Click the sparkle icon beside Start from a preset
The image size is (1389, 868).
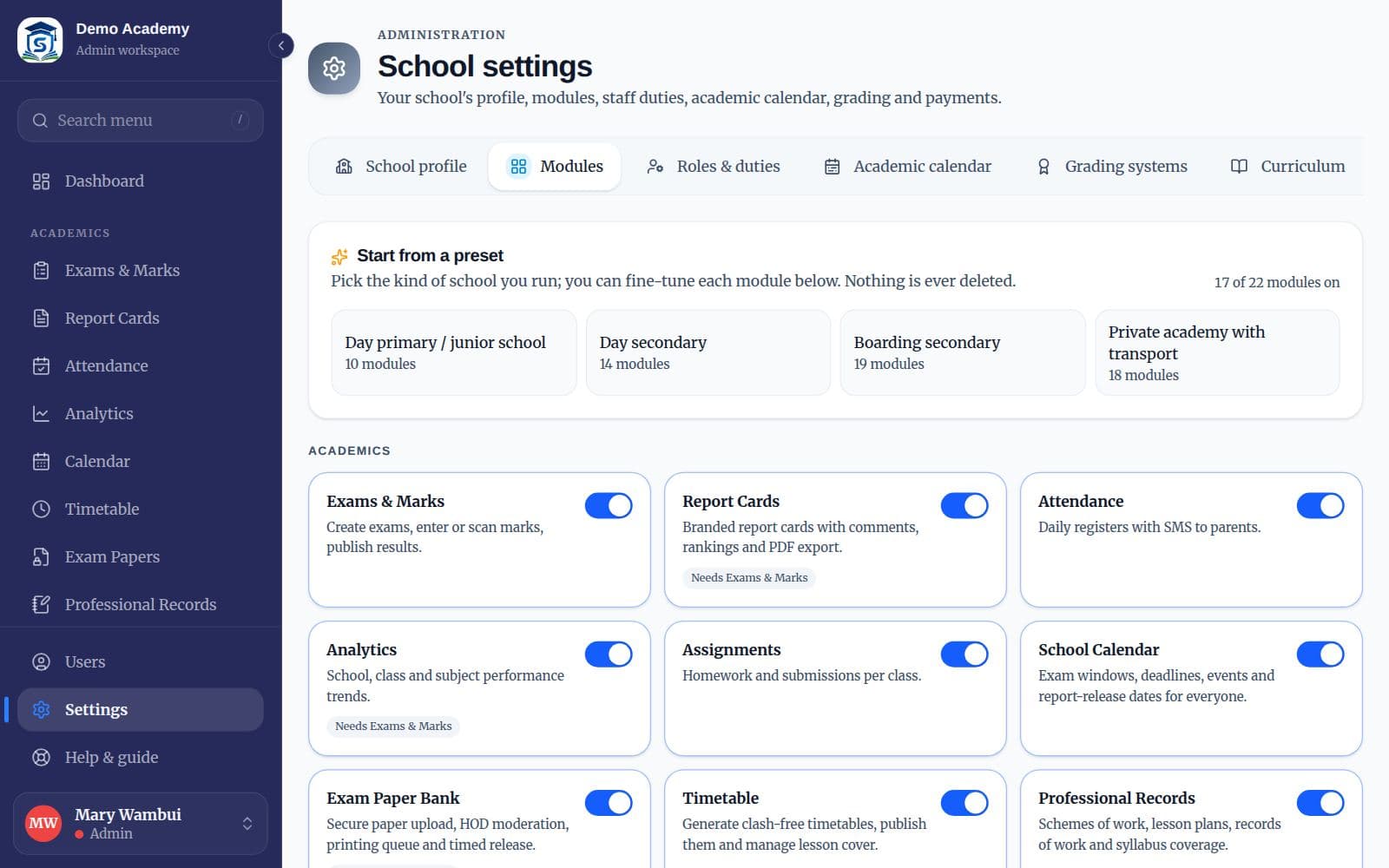[339, 256]
